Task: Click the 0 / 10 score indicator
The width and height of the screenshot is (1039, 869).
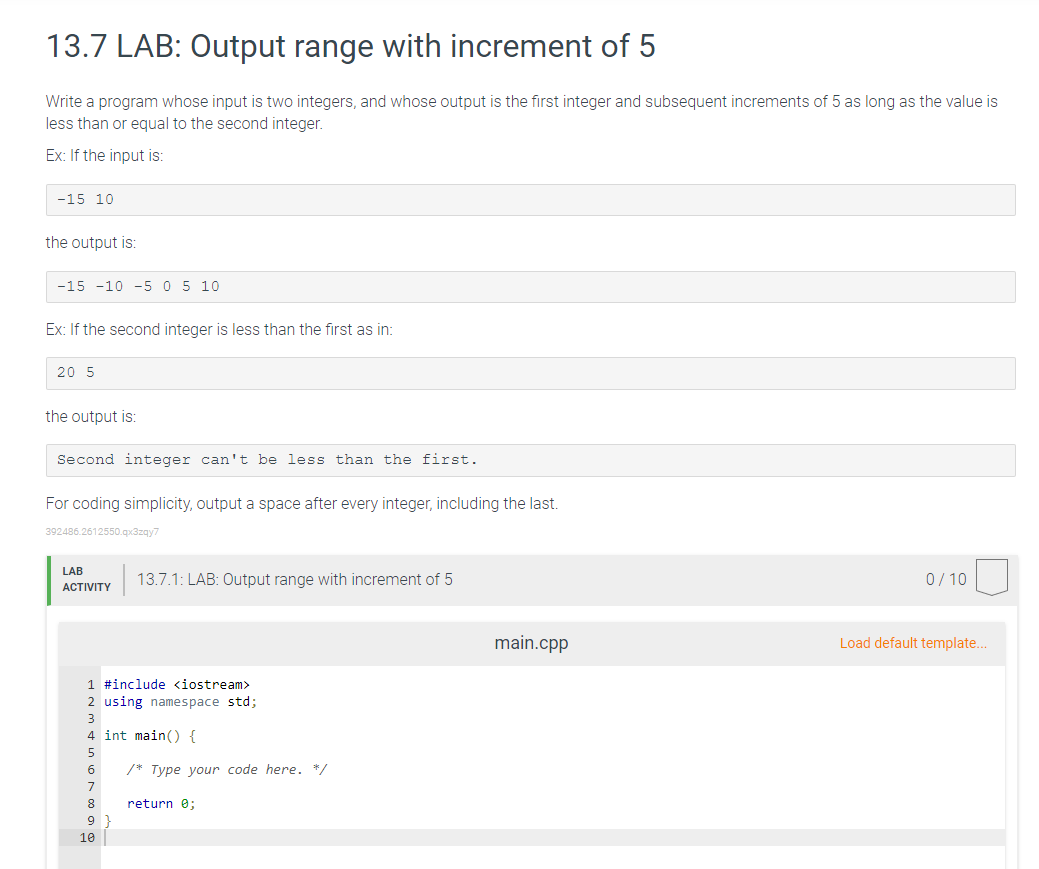Action: coord(946,578)
